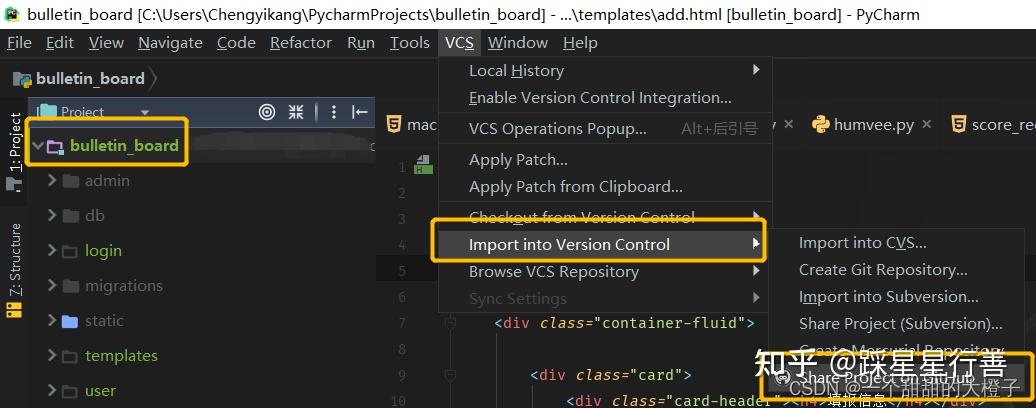Click the 1: Project sidebar tab
The image size is (1036, 408).
(15, 143)
